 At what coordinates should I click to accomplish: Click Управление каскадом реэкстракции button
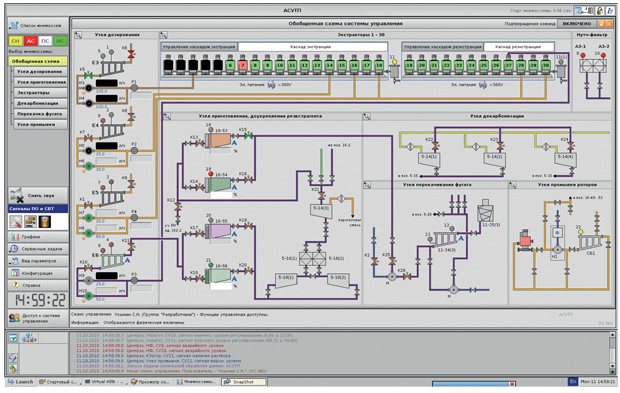[x=442, y=47]
